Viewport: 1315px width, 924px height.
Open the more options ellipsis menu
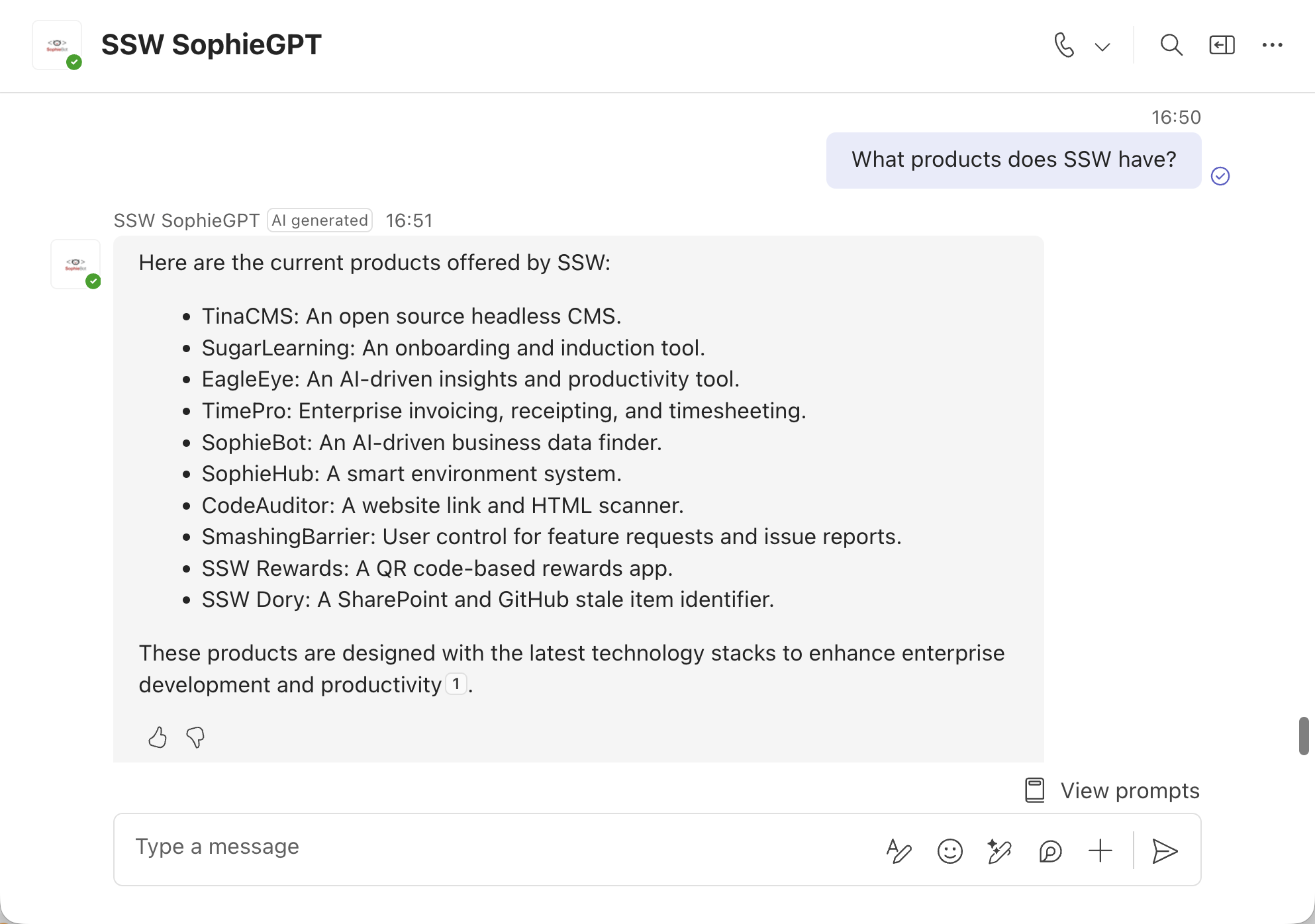(x=1272, y=46)
